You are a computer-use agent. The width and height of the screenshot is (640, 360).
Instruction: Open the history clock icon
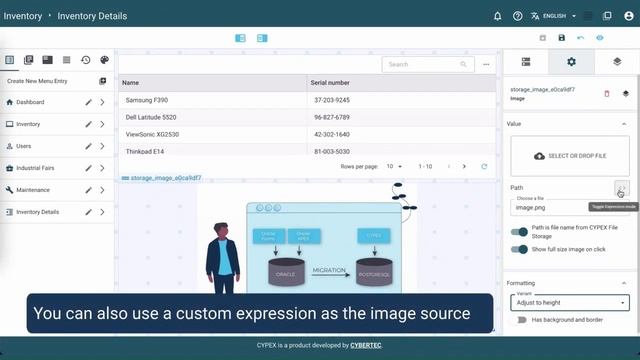pyautogui.click(x=85, y=60)
